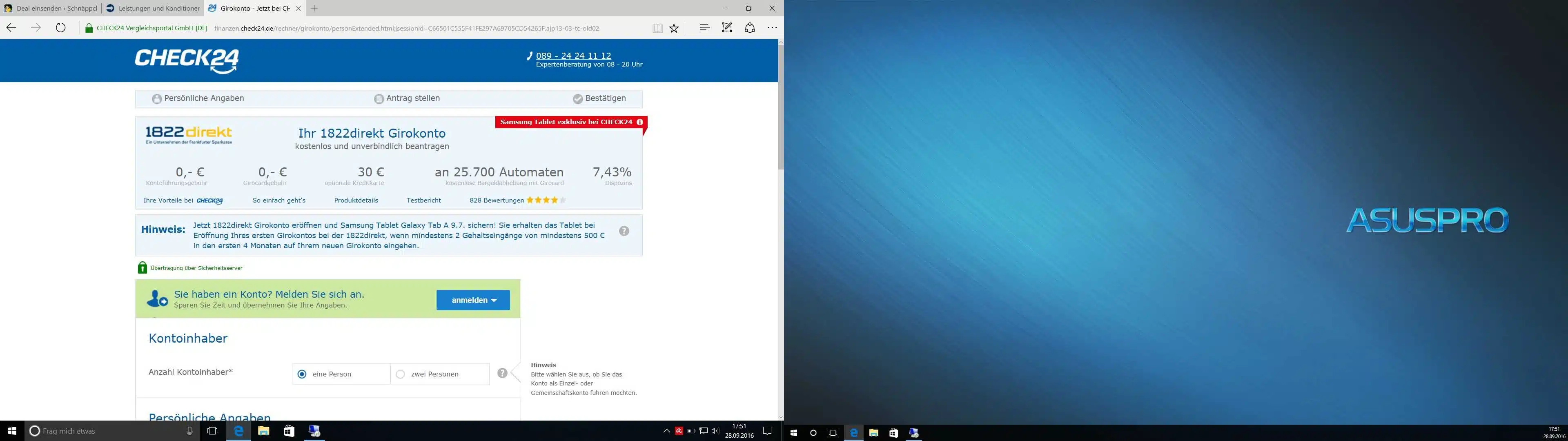Open Task View on left taskbar

tap(212, 431)
